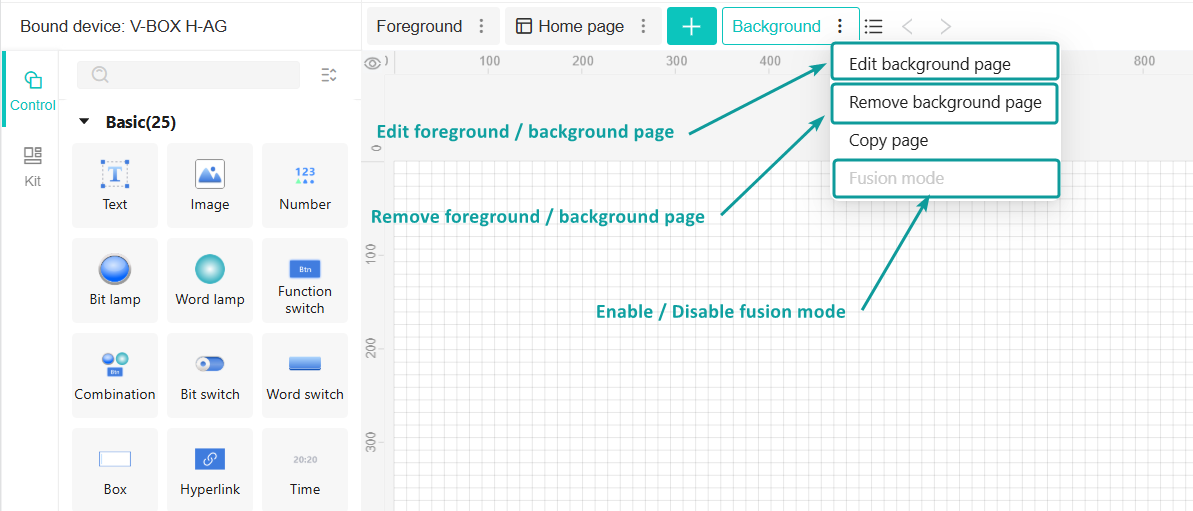Collapse the Basic(25) category
The height and width of the screenshot is (511, 1193).
pos(84,122)
